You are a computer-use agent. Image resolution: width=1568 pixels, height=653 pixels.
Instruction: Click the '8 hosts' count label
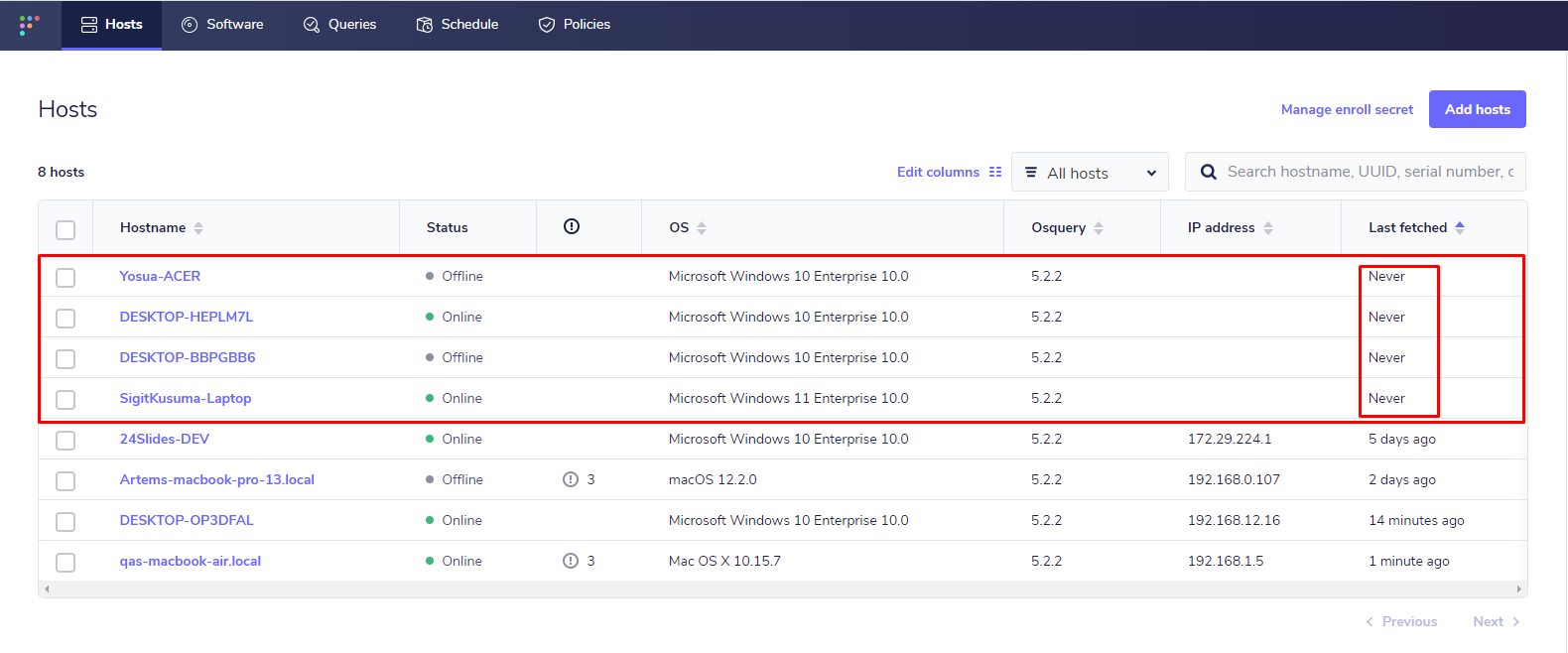(61, 172)
